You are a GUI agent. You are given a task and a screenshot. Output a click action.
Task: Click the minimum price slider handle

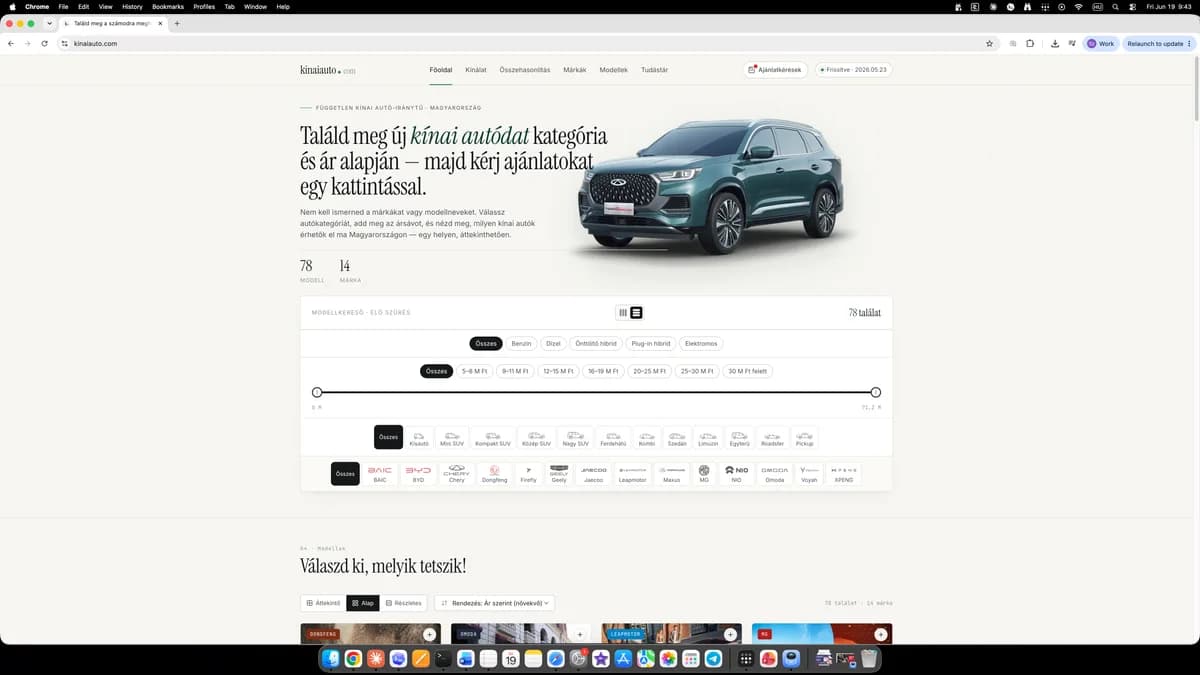coord(317,393)
